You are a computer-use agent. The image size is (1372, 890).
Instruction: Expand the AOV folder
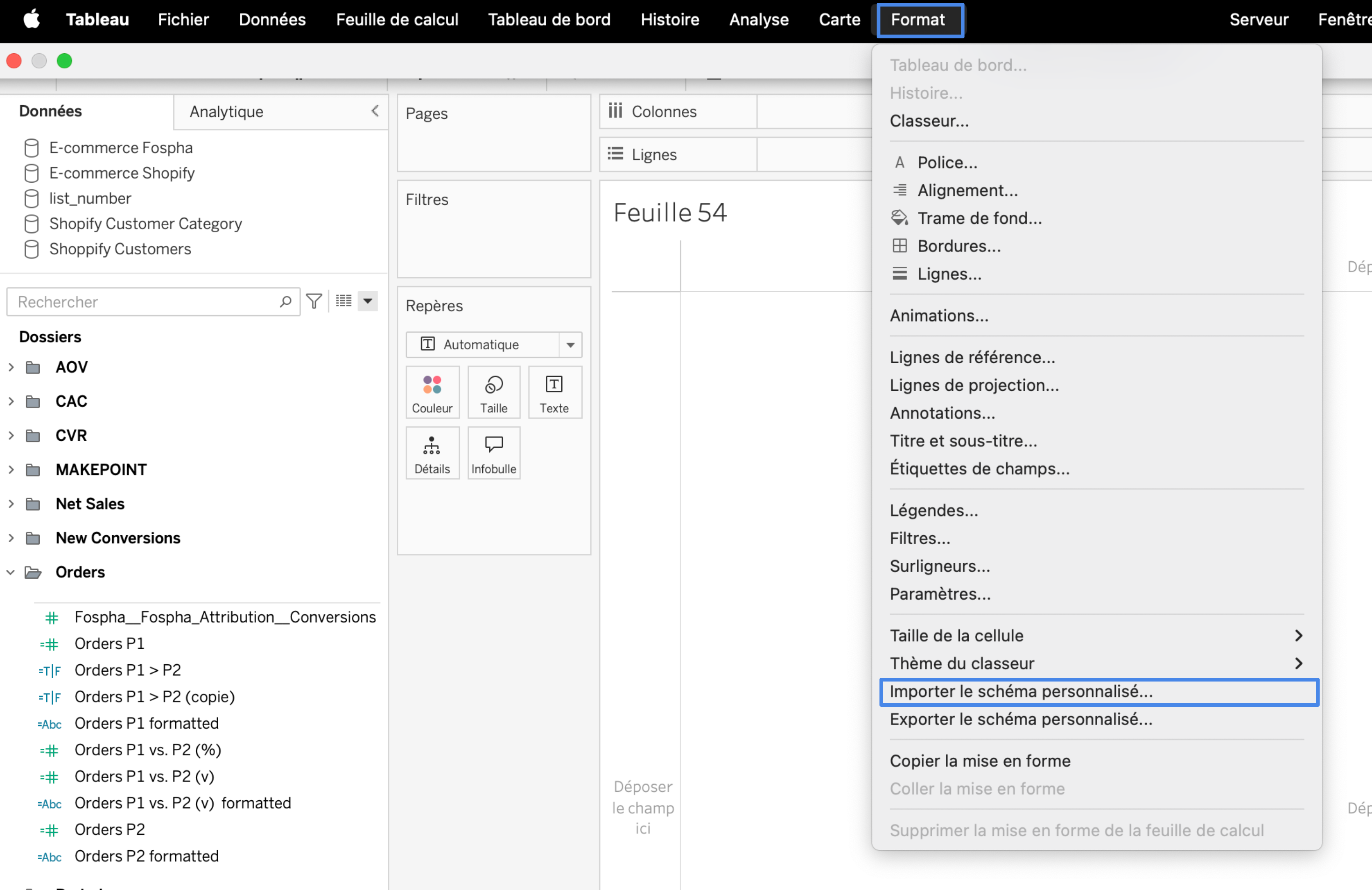click(x=11, y=367)
